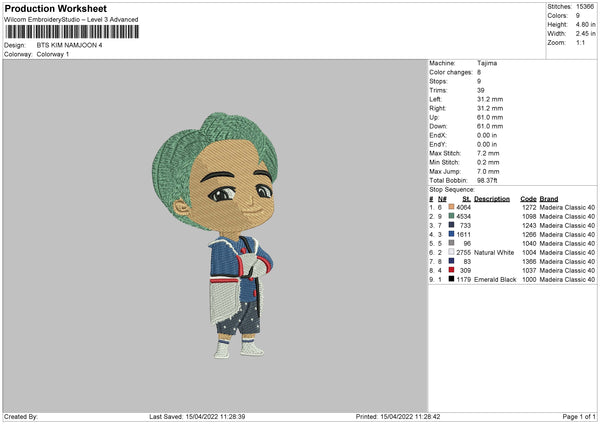Click the 'Brand' column header

pyautogui.click(x=549, y=199)
